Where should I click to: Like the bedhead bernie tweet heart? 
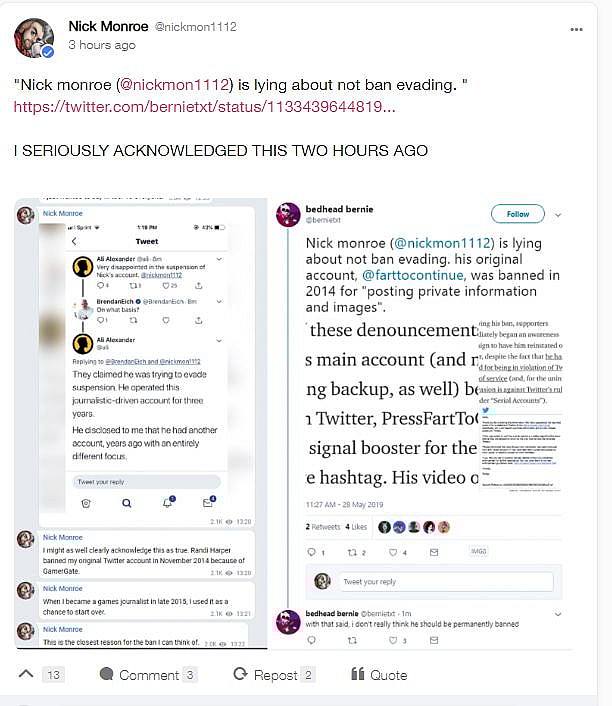pos(393,552)
